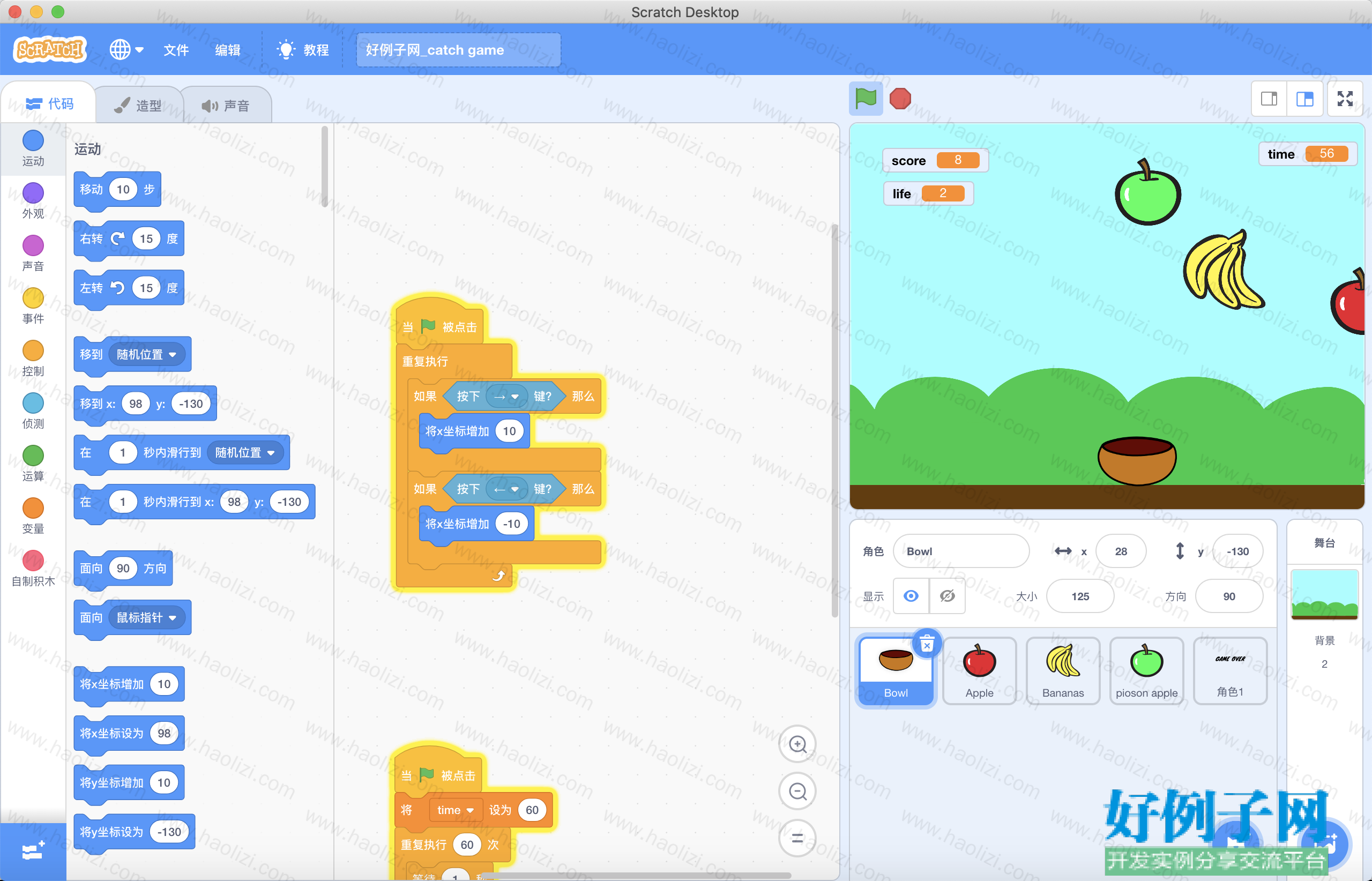Click the life variable monitor
This screenshot has width=1372, height=881.
928,193
